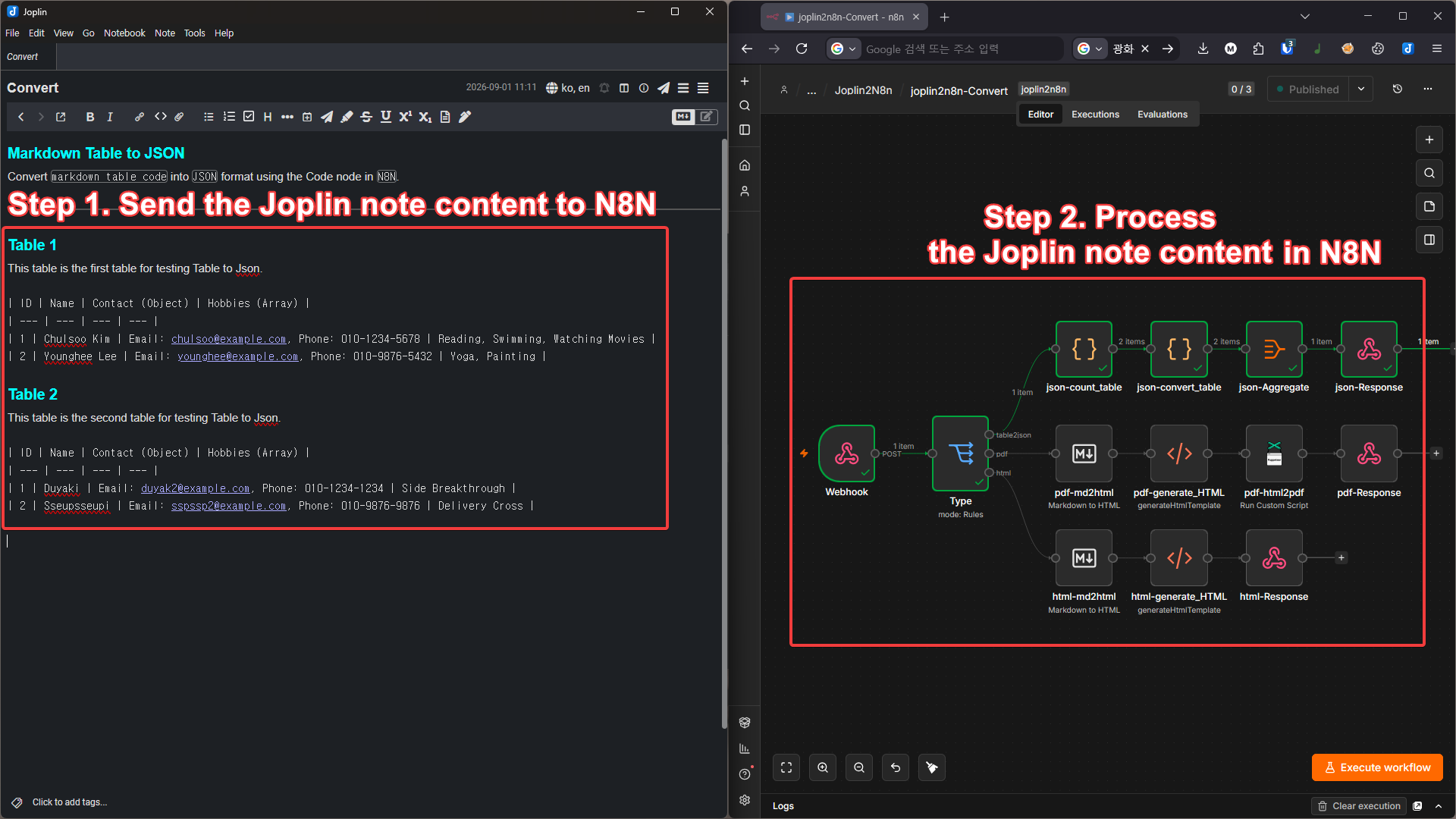The height and width of the screenshot is (819, 1456).
Task: Toggle n8n canvas side panel button
Action: pos(1429,240)
